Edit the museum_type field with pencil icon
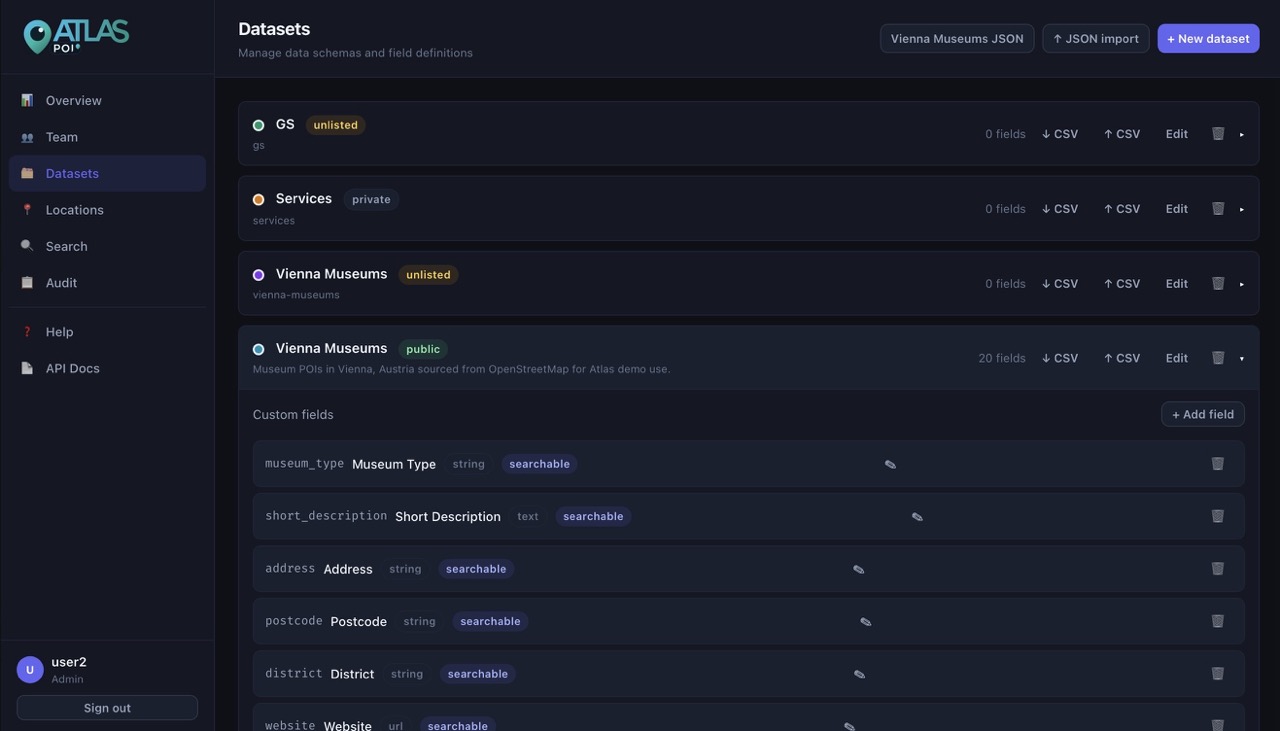Screen dimensions: 1280x731 pyautogui.click(x=890, y=464)
